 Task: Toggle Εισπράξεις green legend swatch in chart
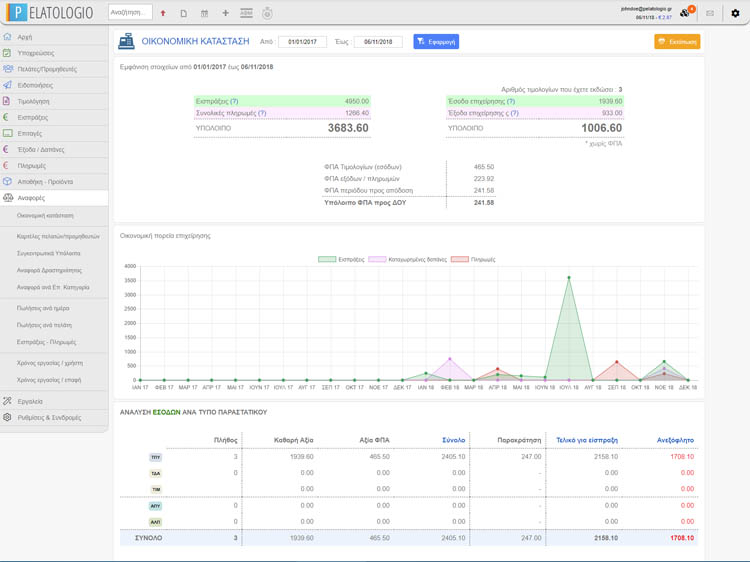[327, 259]
